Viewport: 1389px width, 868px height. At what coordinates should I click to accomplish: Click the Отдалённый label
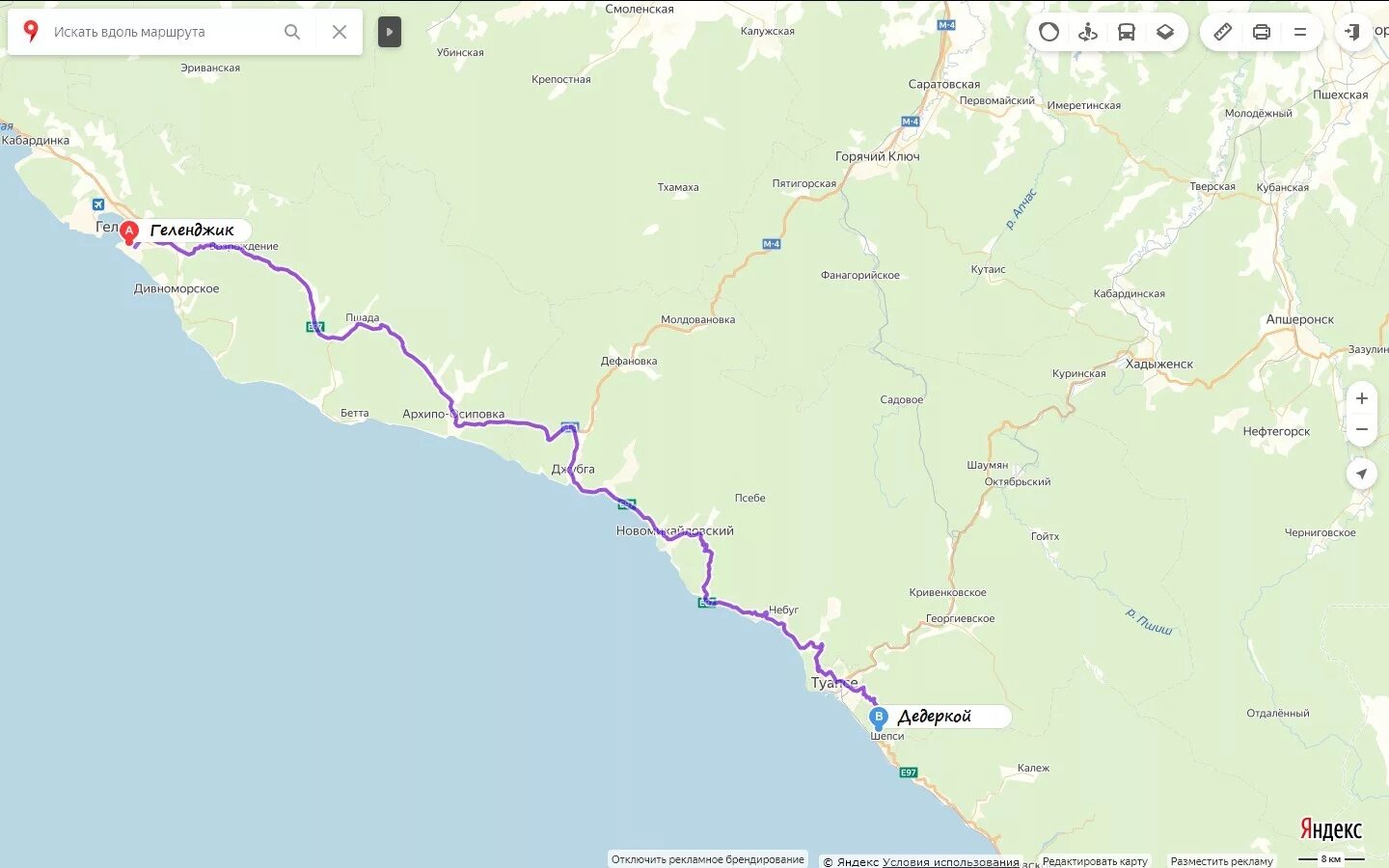click(1278, 714)
